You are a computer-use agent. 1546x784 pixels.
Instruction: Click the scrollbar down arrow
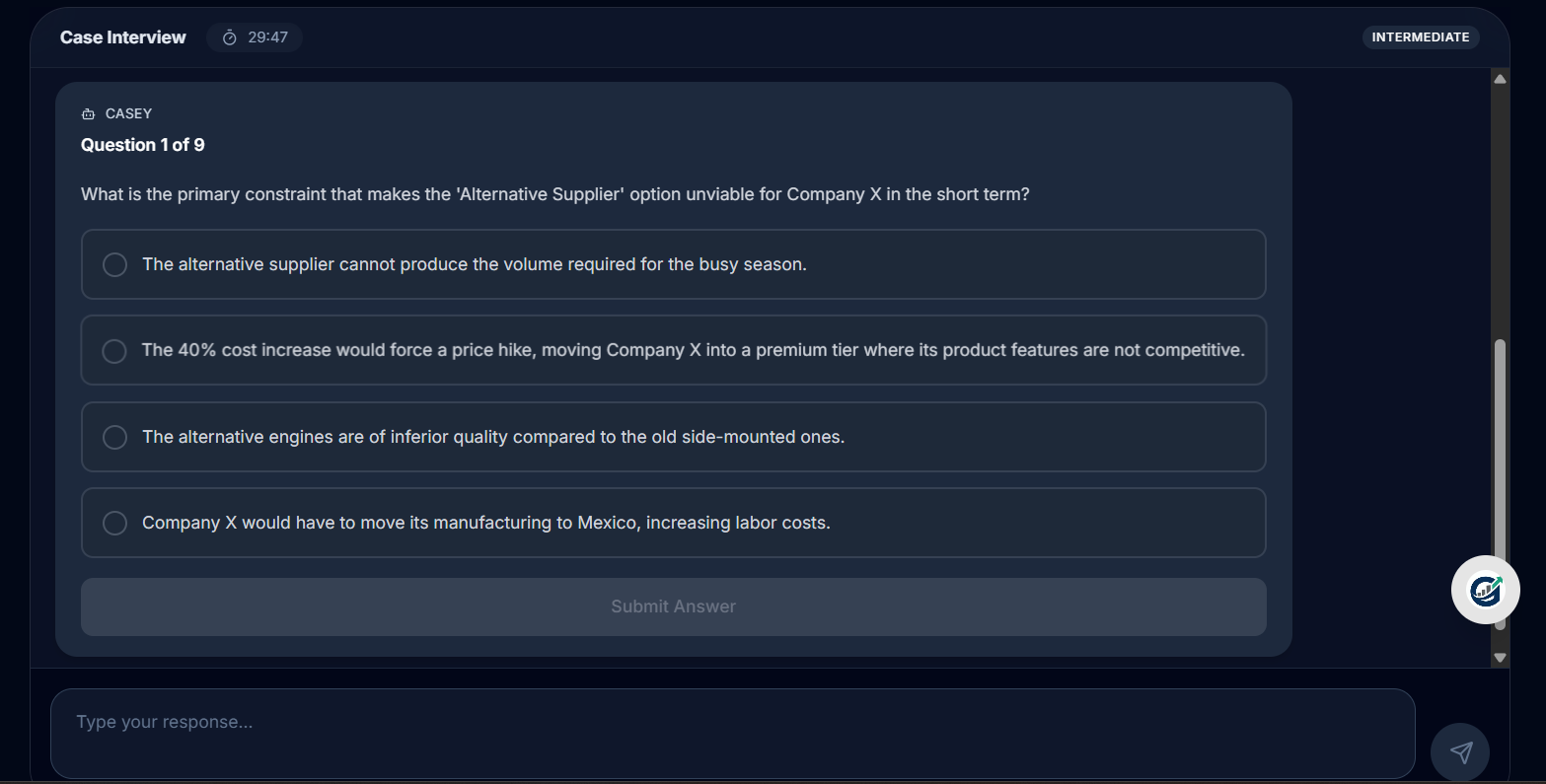tap(1500, 657)
